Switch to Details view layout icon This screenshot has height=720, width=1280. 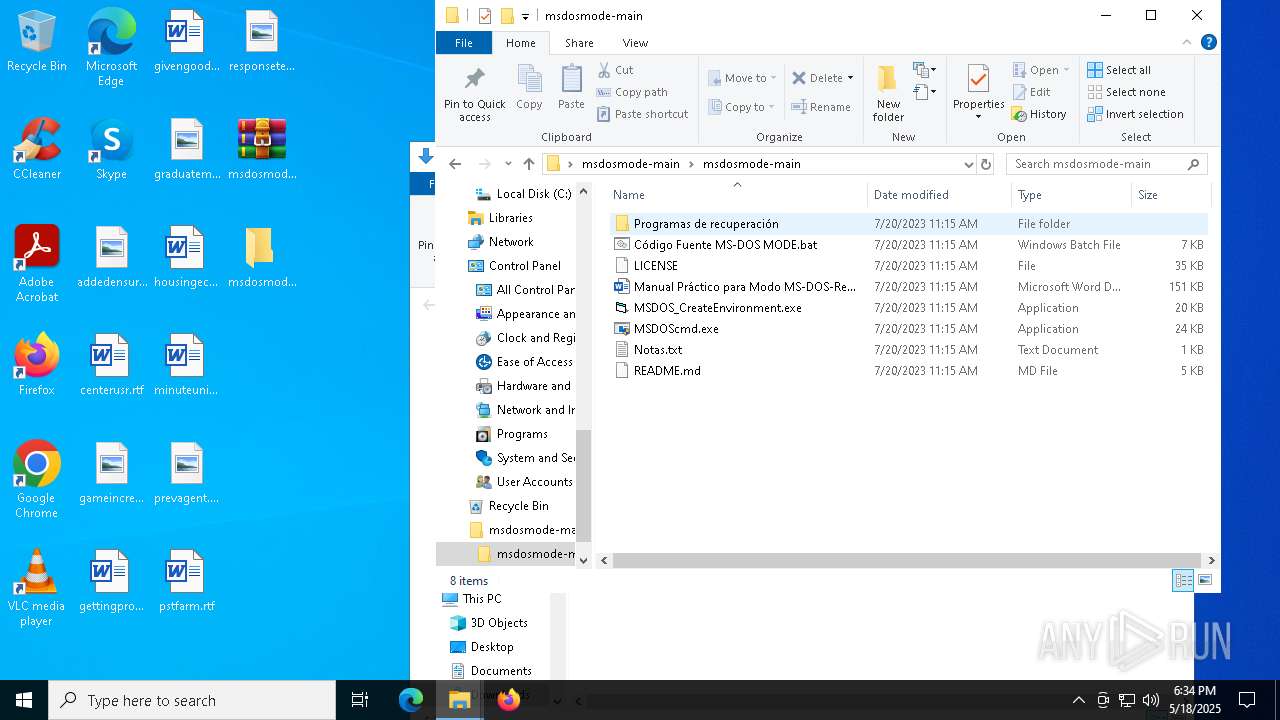coord(1183,580)
